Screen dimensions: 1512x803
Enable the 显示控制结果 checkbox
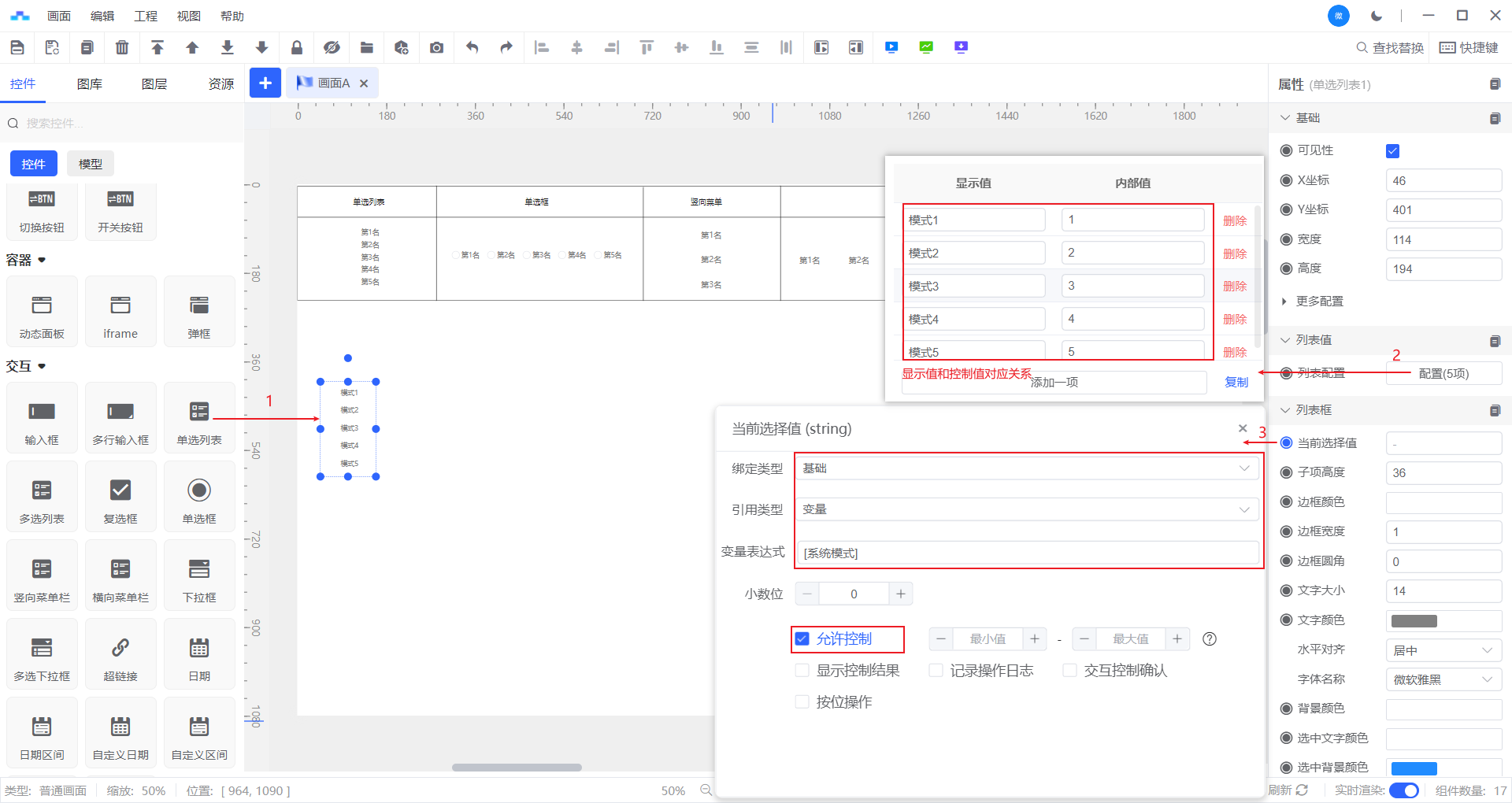click(x=802, y=670)
